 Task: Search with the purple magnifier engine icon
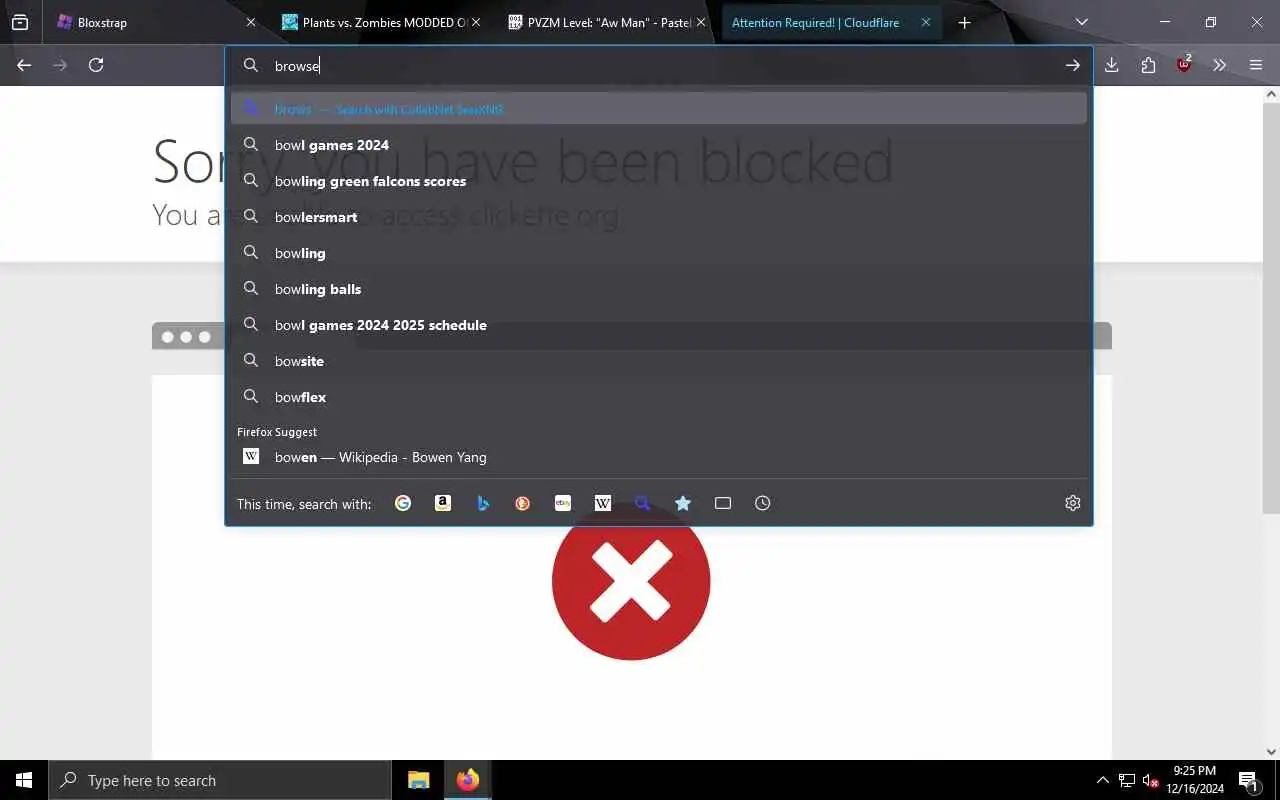coord(643,503)
